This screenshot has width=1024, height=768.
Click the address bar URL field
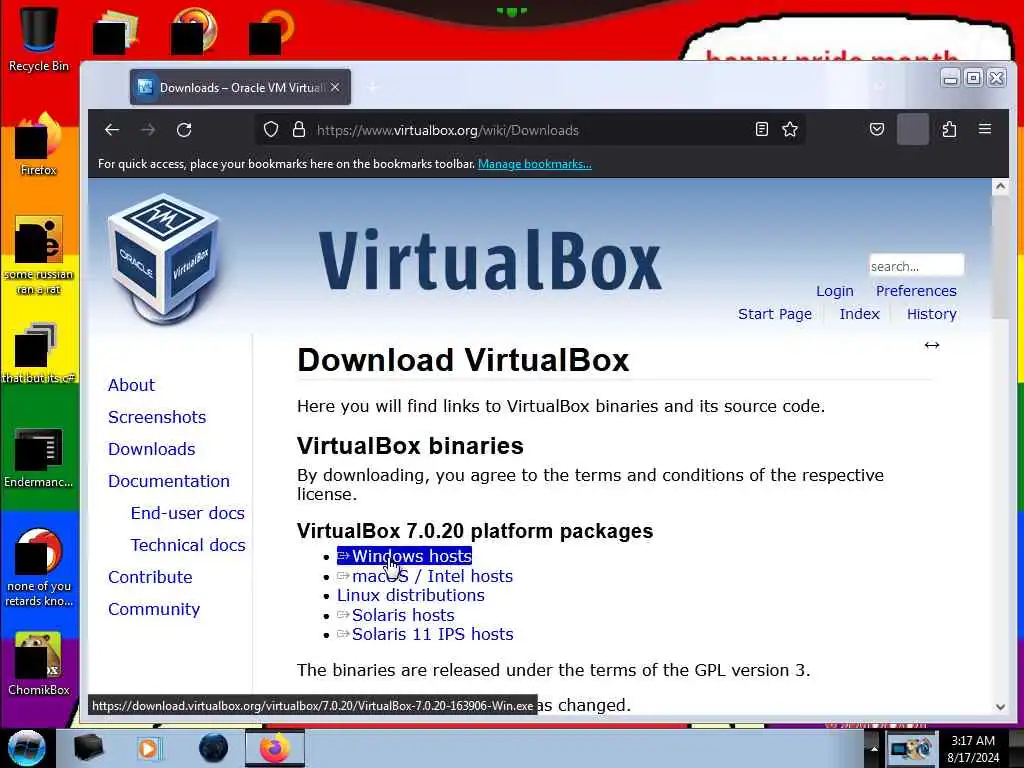pos(529,130)
